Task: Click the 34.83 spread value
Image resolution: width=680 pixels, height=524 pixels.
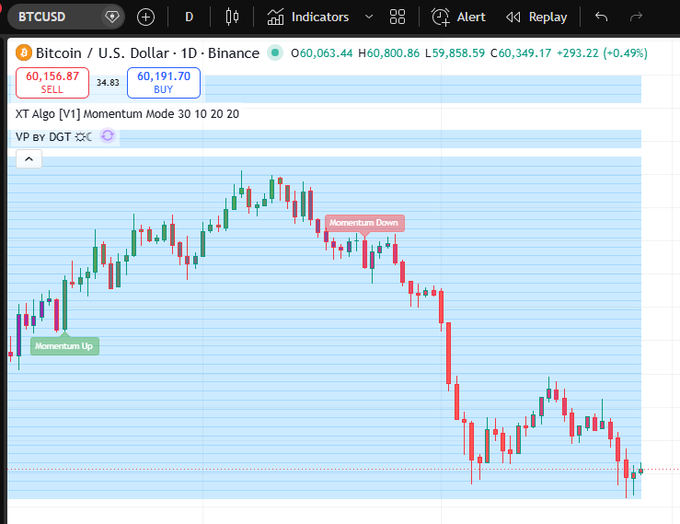Action: [108, 82]
